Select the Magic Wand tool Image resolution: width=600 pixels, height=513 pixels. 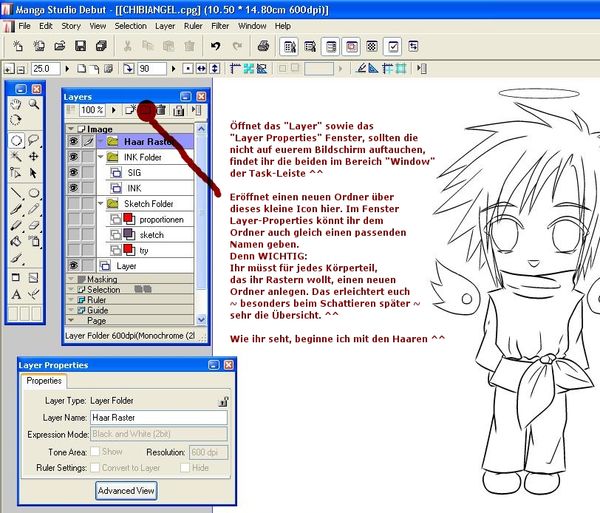(16, 156)
